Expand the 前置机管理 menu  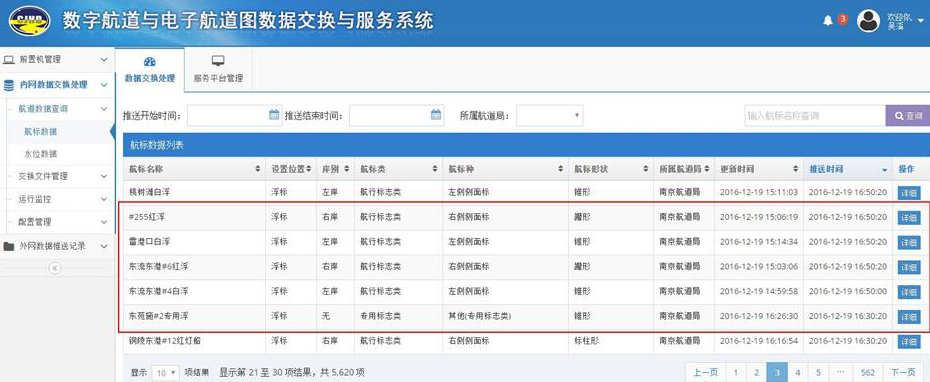[104, 59]
